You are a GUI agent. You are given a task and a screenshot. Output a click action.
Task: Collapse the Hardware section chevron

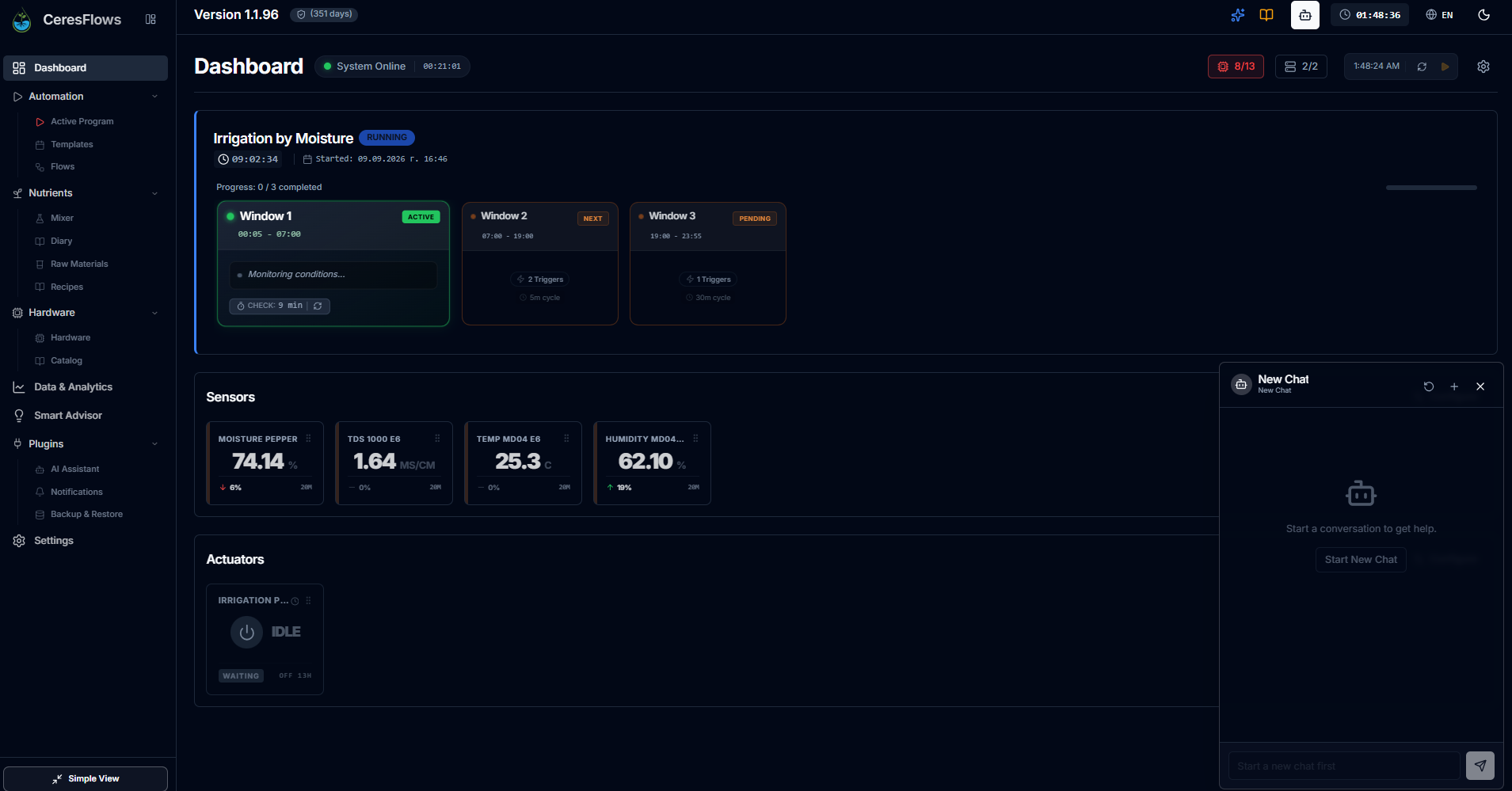[154, 313]
